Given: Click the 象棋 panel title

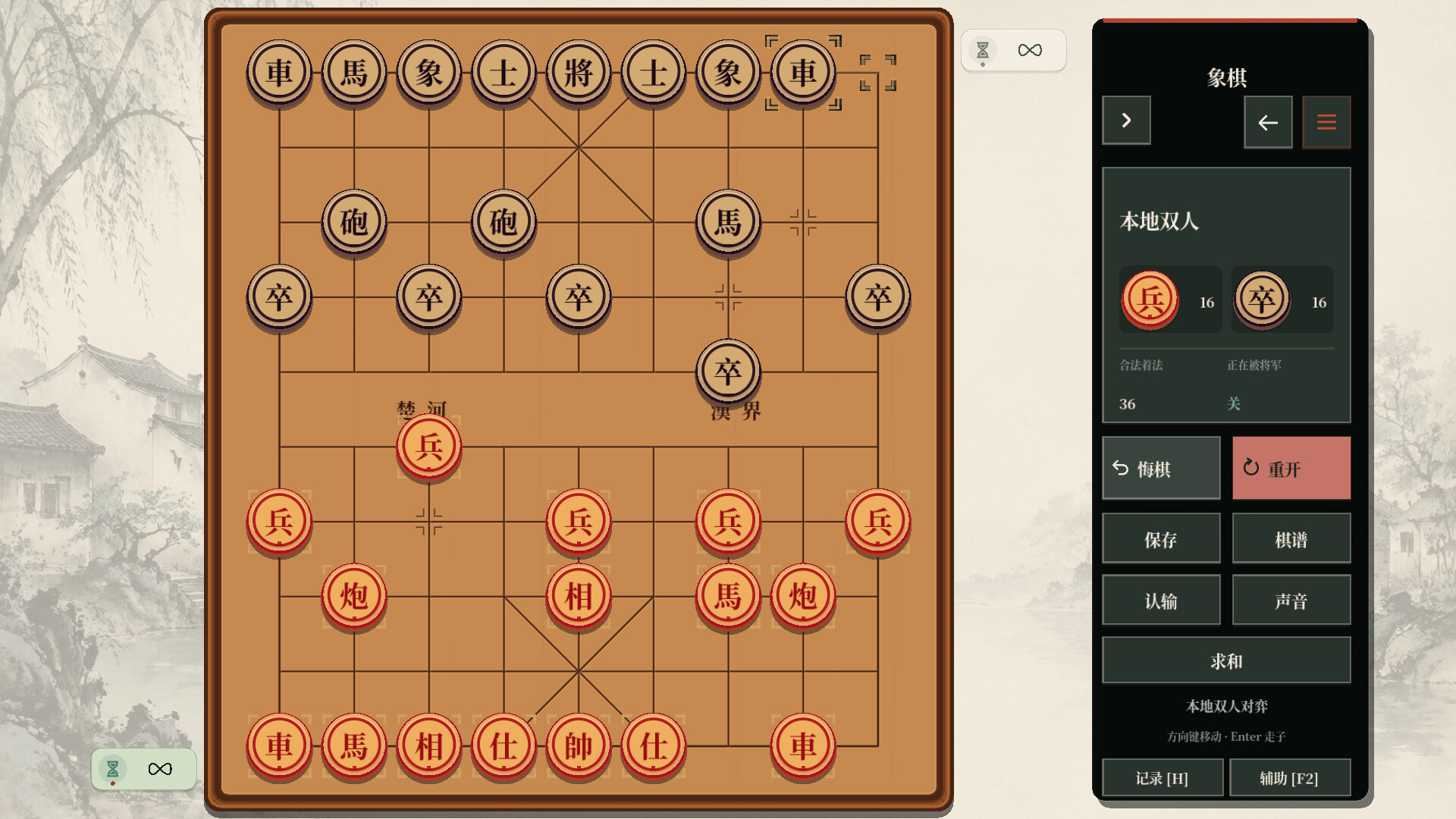Looking at the screenshot, I should click(1226, 77).
